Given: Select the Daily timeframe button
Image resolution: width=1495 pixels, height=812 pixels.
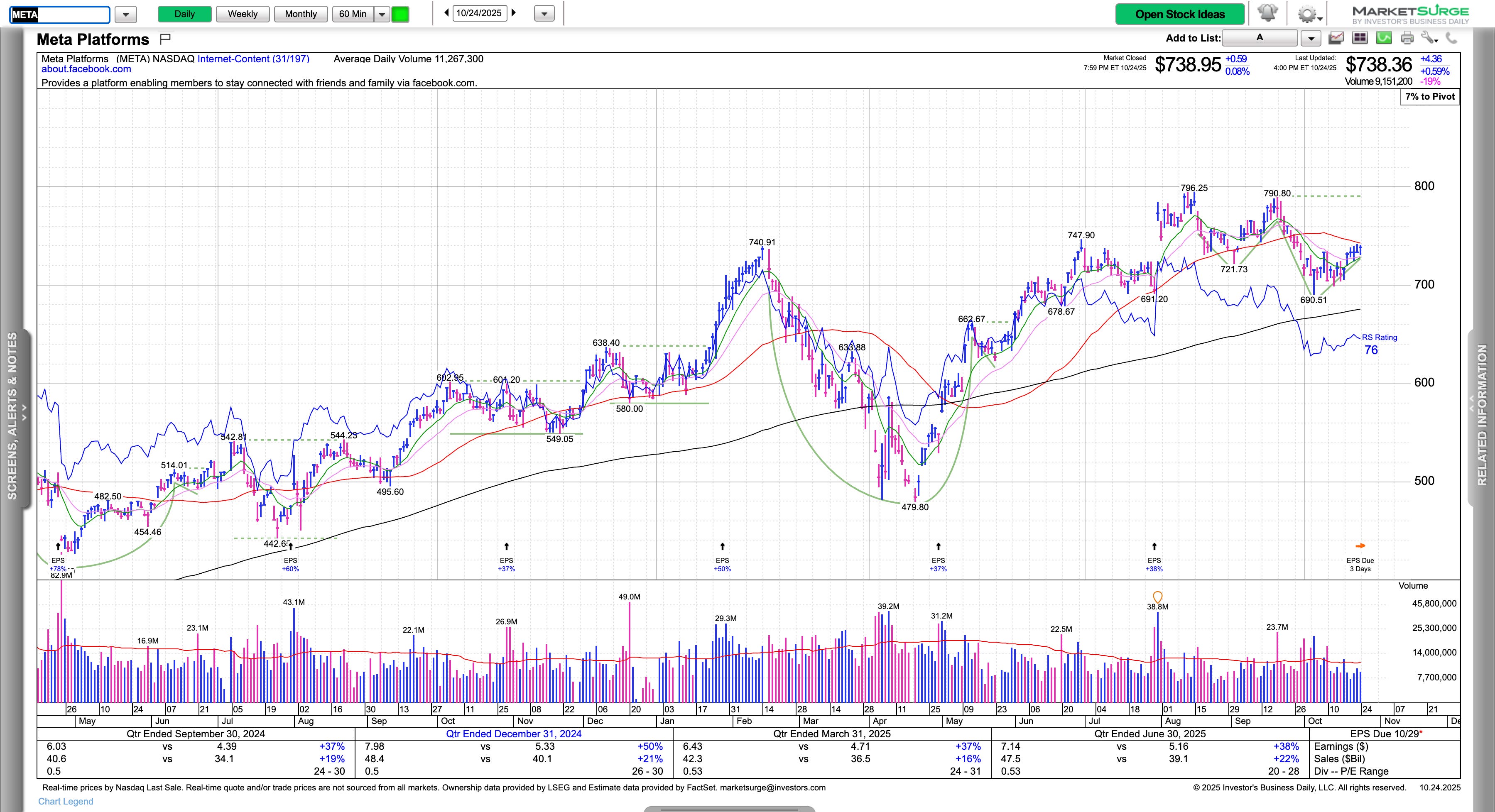Looking at the screenshot, I should pos(184,14).
